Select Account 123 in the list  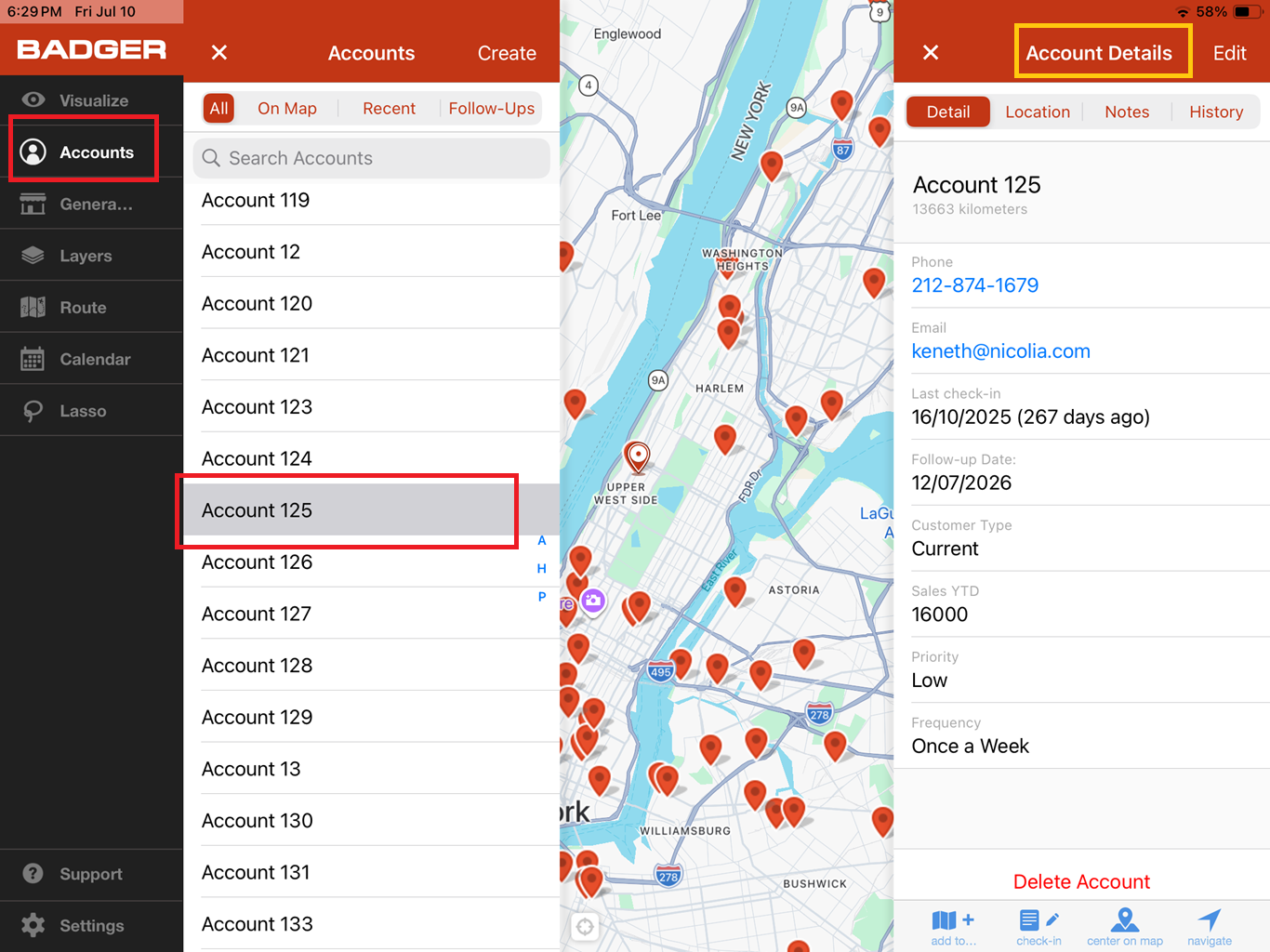(x=372, y=406)
